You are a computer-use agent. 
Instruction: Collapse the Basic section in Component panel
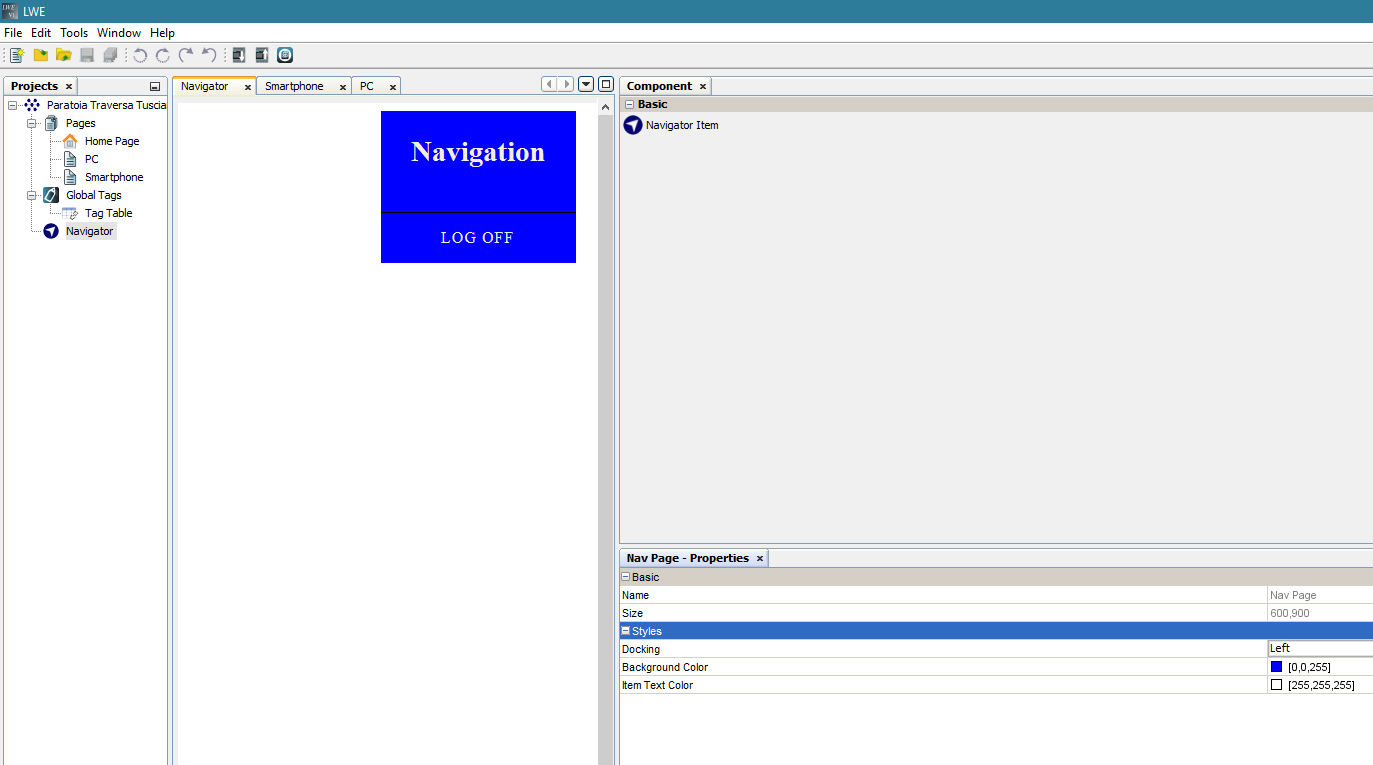[x=630, y=104]
